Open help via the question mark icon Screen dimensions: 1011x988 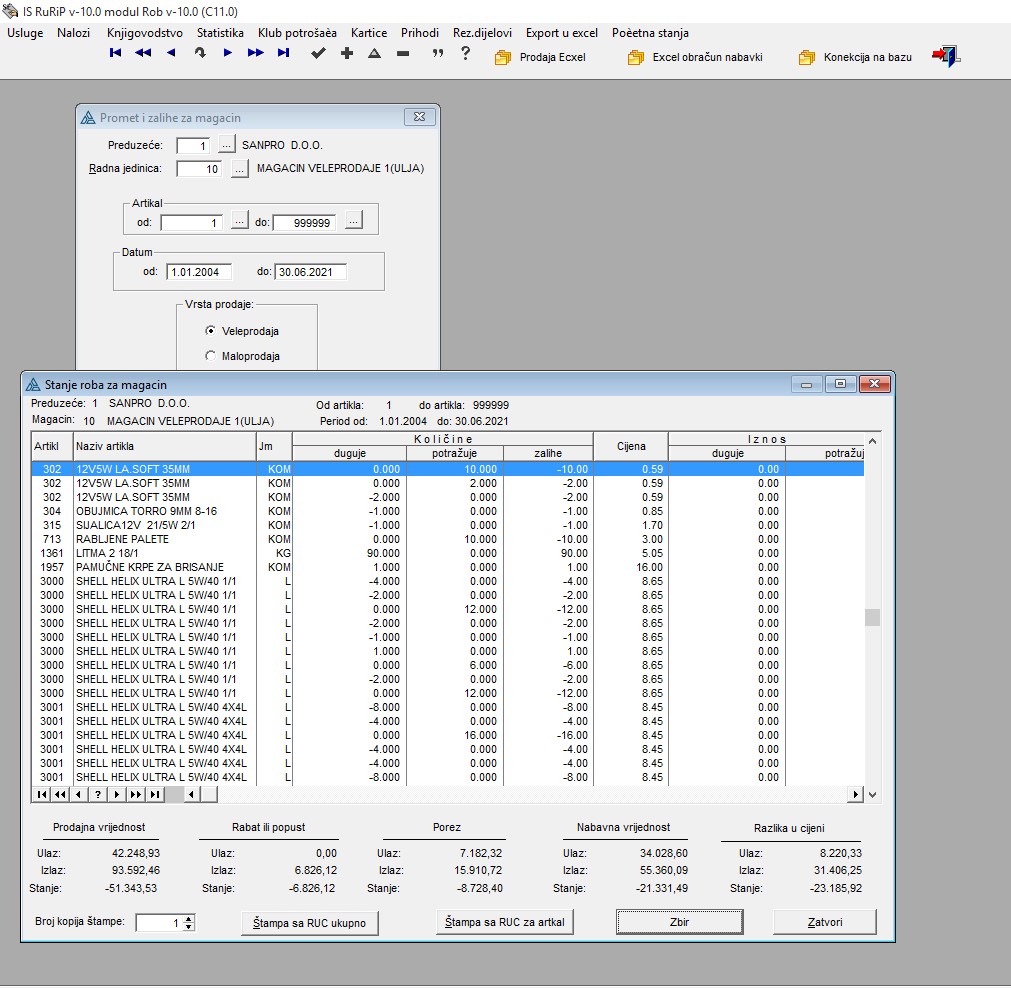pyautogui.click(x=465, y=54)
